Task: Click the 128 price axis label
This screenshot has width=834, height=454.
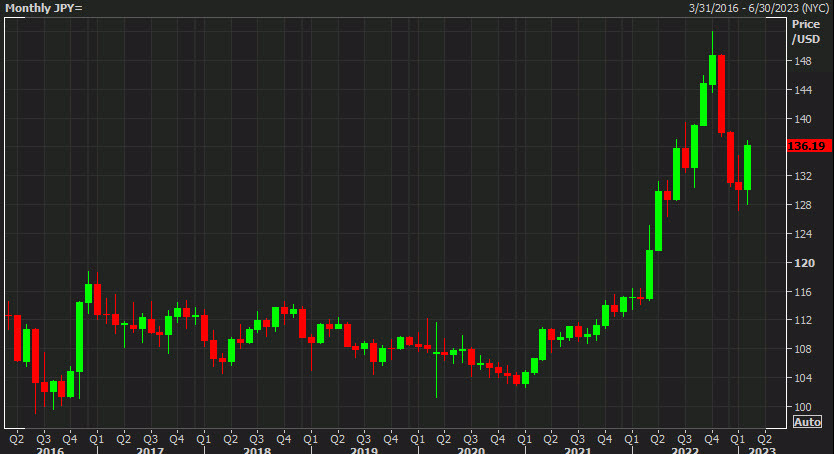Action: click(803, 205)
